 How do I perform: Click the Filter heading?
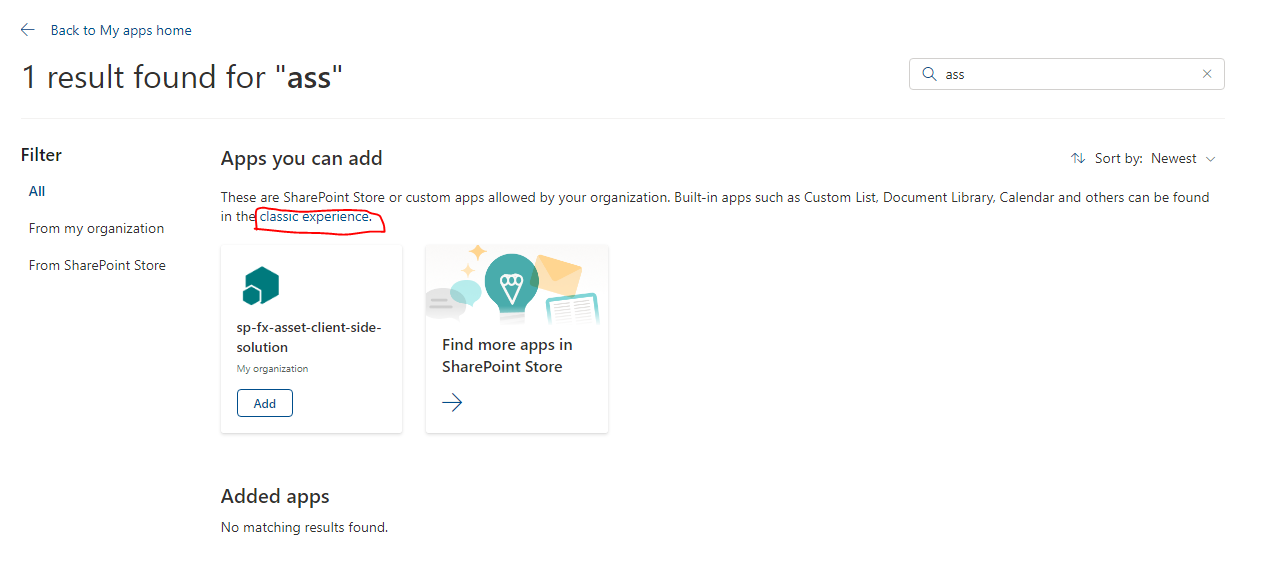coord(41,155)
